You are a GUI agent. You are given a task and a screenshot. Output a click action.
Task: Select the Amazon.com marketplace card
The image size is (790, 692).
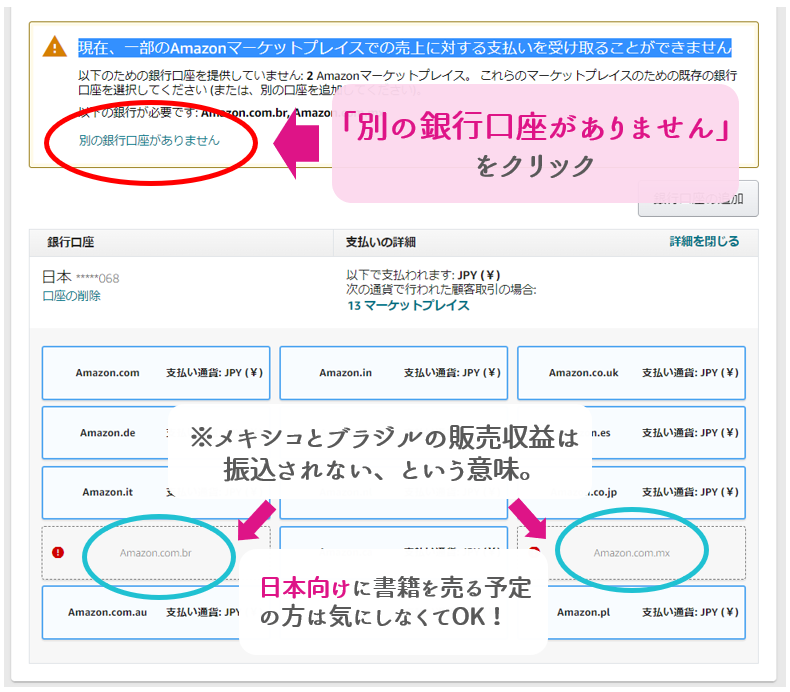pyautogui.click(x=156, y=373)
